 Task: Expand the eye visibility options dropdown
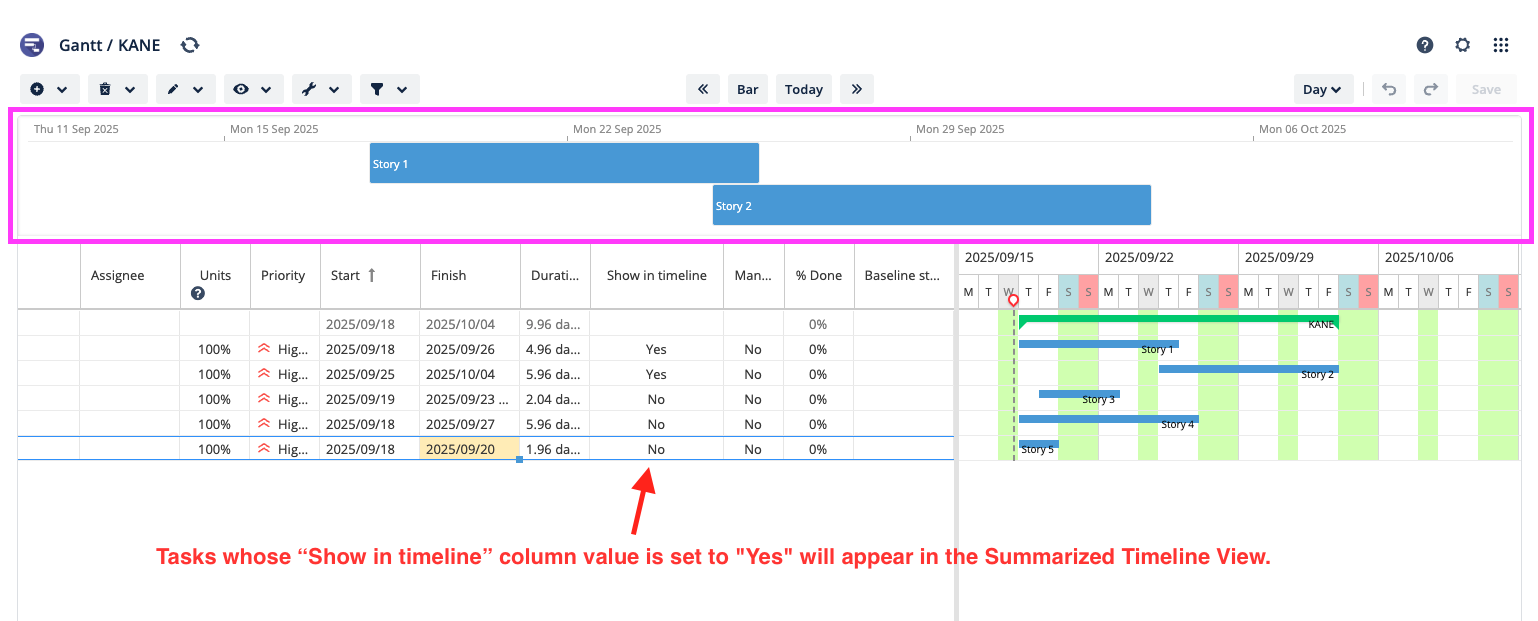[253, 89]
